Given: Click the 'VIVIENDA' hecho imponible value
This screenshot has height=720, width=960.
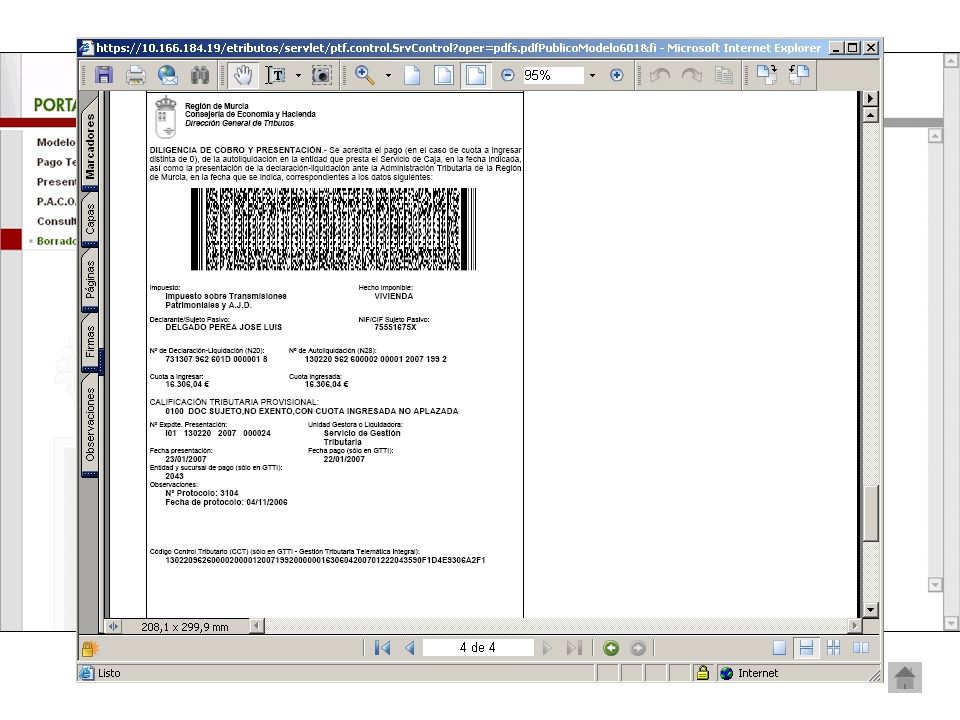Looking at the screenshot, I should click(394, 296).
